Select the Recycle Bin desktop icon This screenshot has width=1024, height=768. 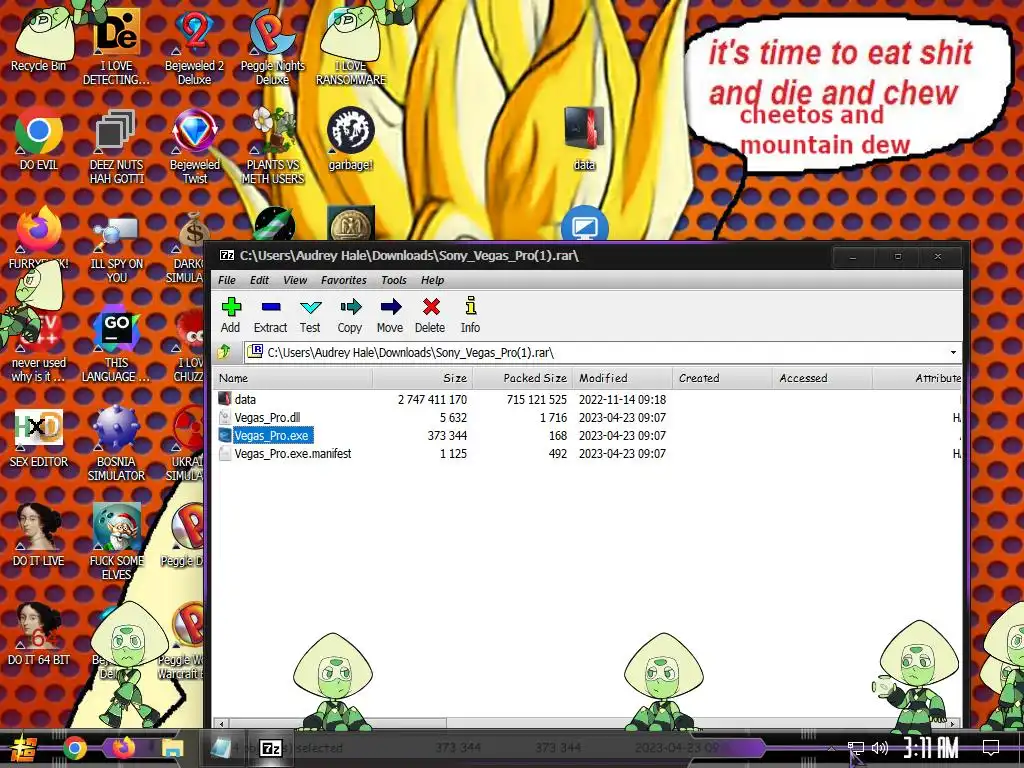(39, 42)
